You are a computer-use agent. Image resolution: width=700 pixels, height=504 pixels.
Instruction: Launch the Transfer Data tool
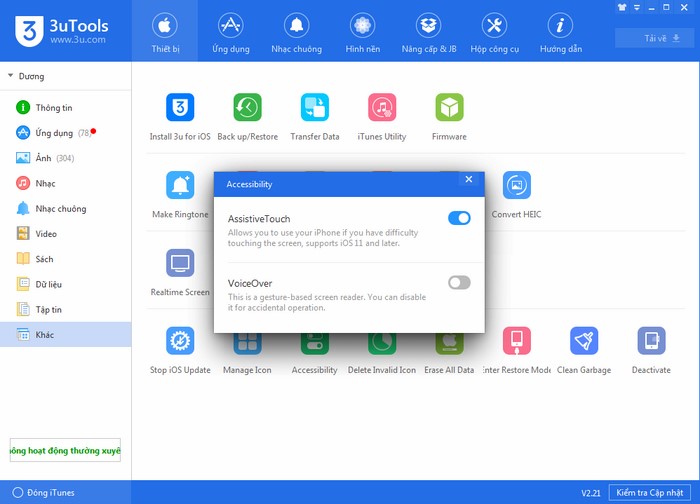315,108
